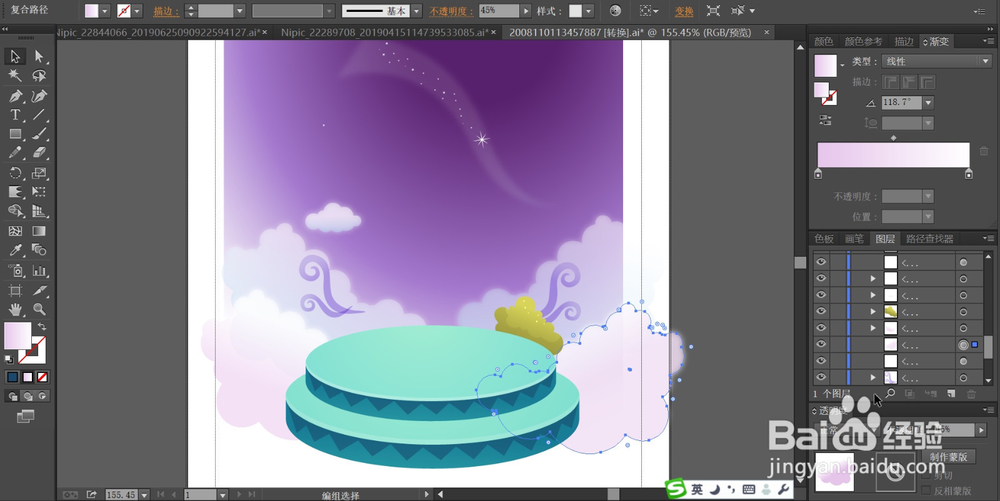Hide the layer with the olive bush thumbnail
This screenshot has height=501, width=1000.
[x=821, y=311]
